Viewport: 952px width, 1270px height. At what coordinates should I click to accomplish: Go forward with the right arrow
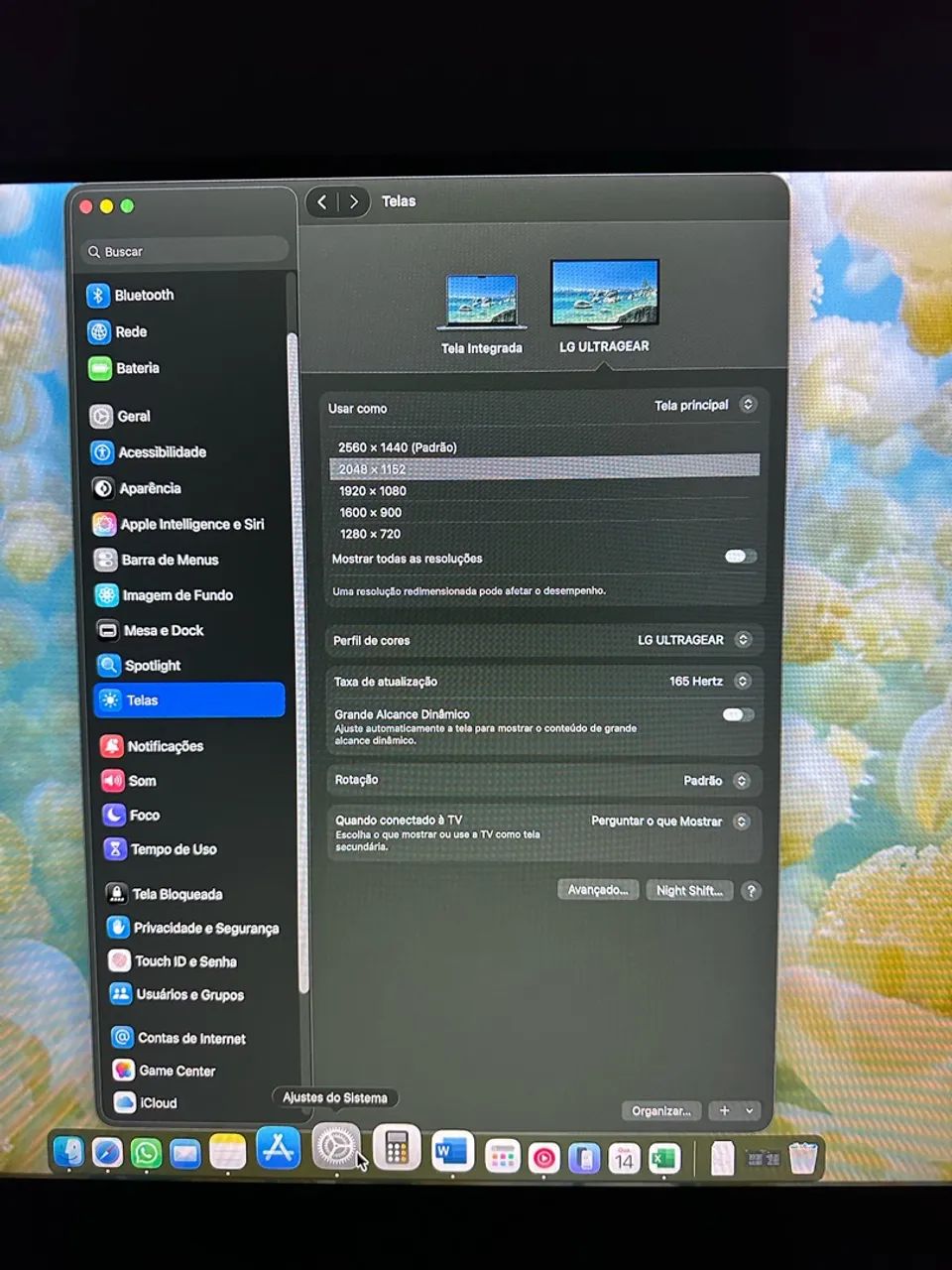(x=354, y=202)
